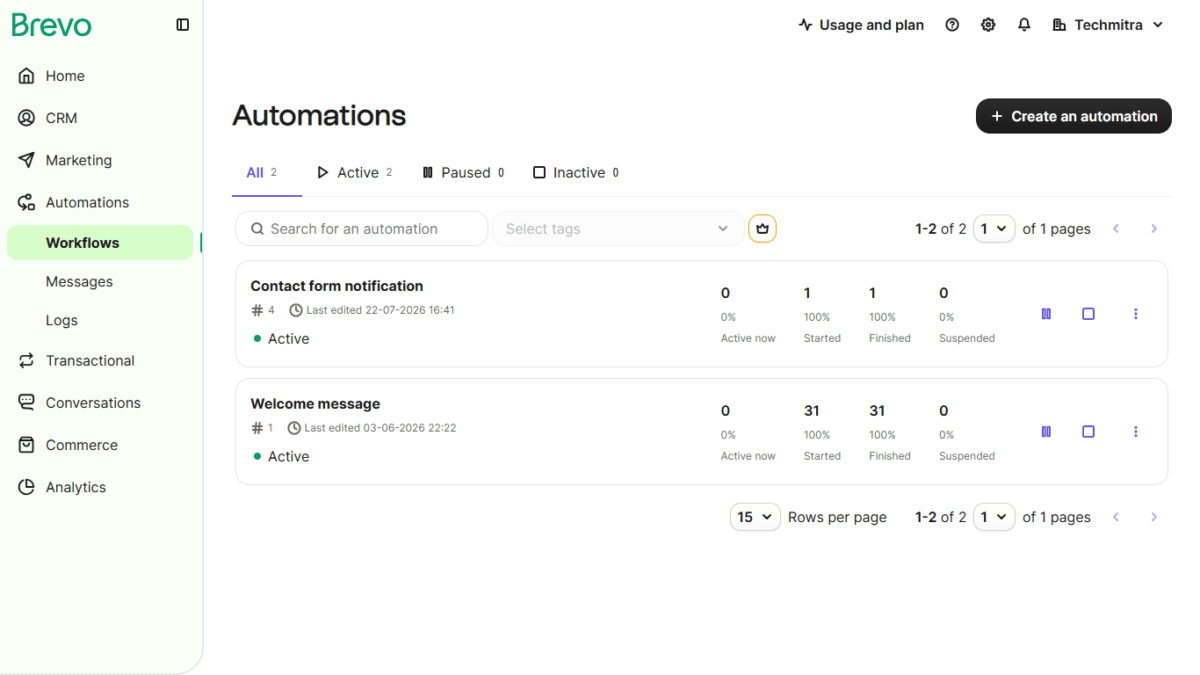
Task: Pause Welcome message automation
Action: tap(1046, 432)
